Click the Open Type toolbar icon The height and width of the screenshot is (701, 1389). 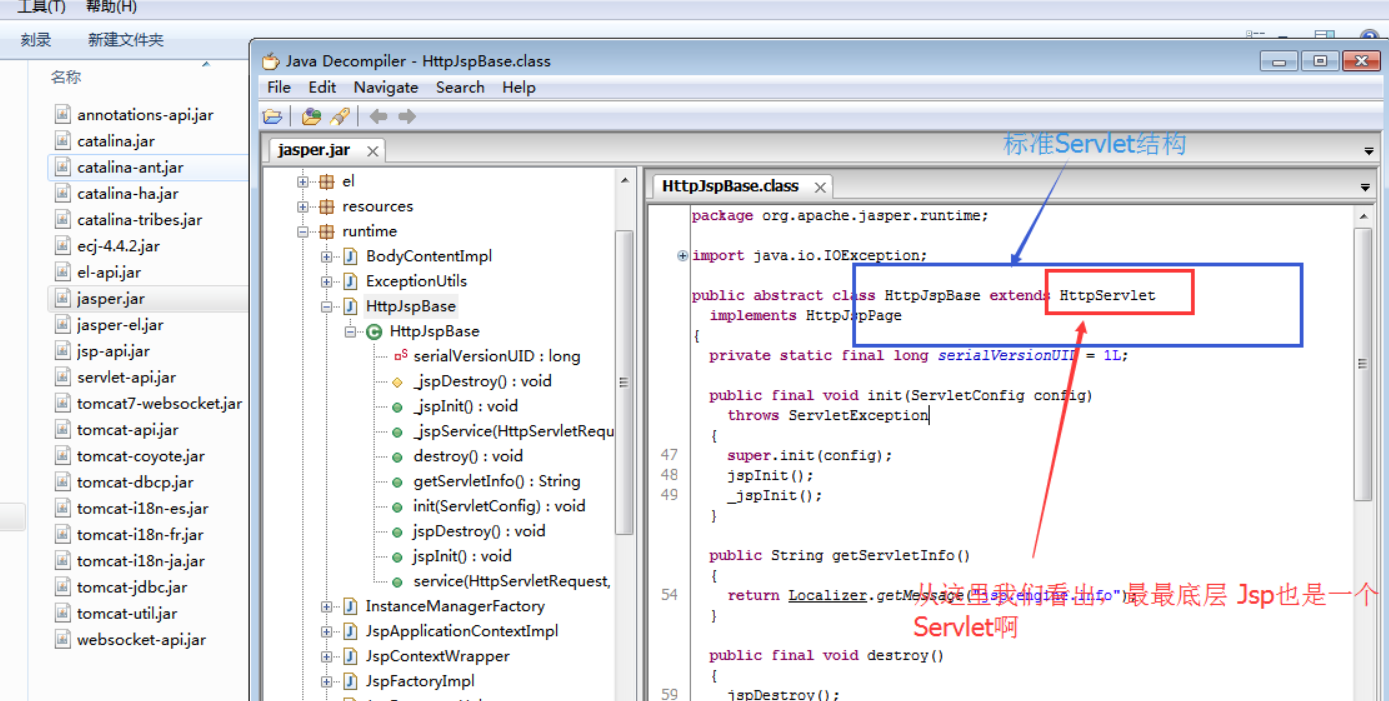click(311, 117)
